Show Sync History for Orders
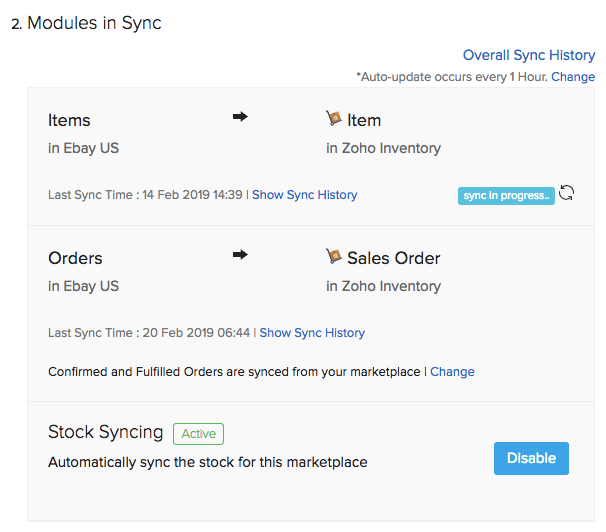 pos(312,333)
